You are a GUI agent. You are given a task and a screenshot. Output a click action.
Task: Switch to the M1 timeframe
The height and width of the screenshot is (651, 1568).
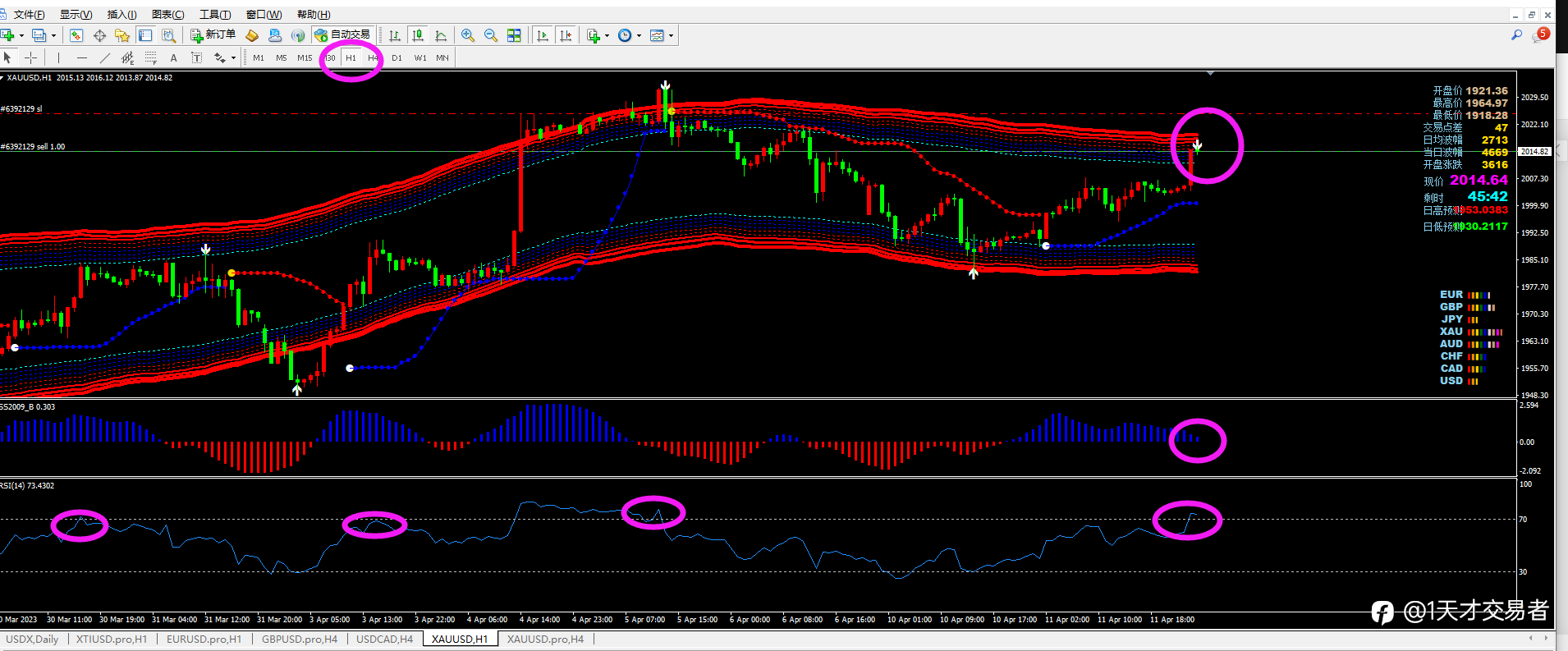click(259, 57)
